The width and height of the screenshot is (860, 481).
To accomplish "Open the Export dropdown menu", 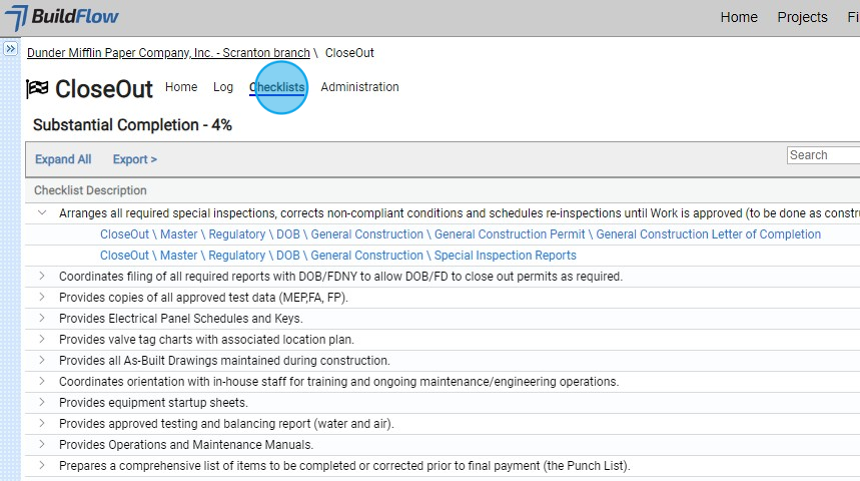I will [x=135, y=159].
